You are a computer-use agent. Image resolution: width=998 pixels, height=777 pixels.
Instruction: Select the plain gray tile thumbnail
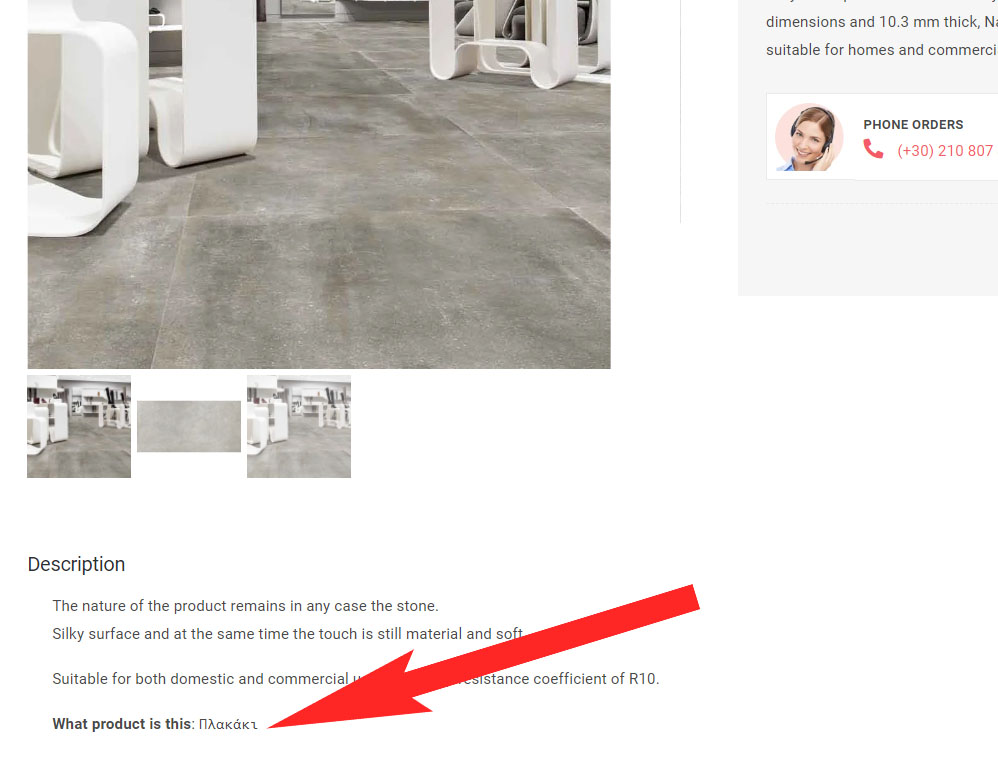(189, 426)
